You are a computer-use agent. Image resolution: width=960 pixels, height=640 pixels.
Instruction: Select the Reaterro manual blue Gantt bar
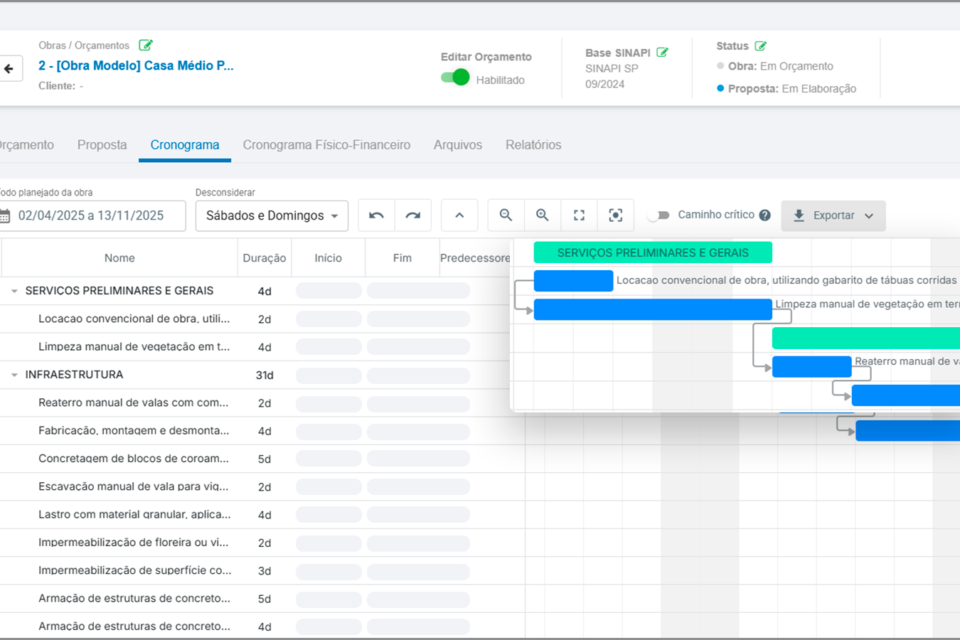[812, 366]
